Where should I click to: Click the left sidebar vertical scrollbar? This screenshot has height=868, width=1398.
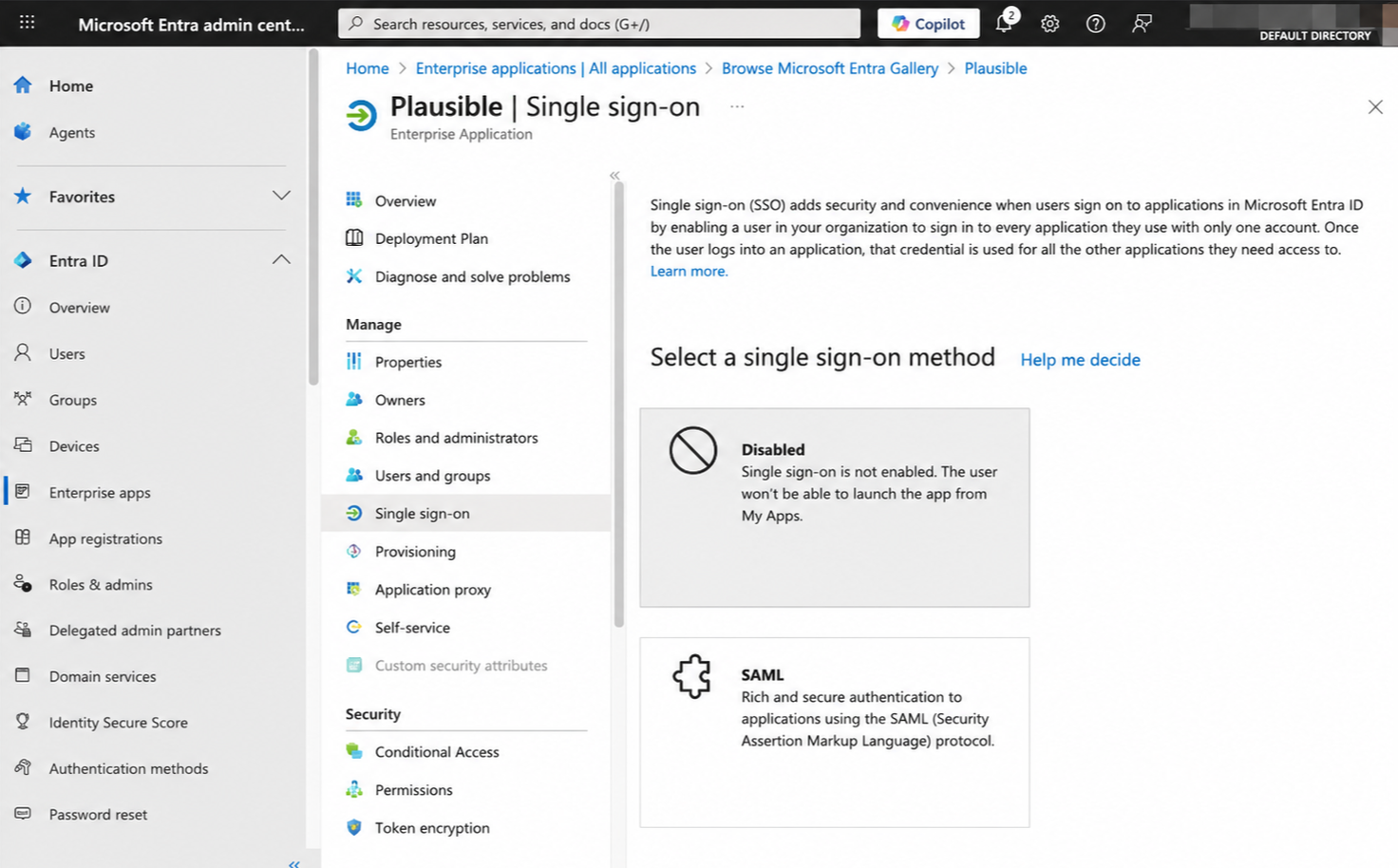tap(313, 217)
